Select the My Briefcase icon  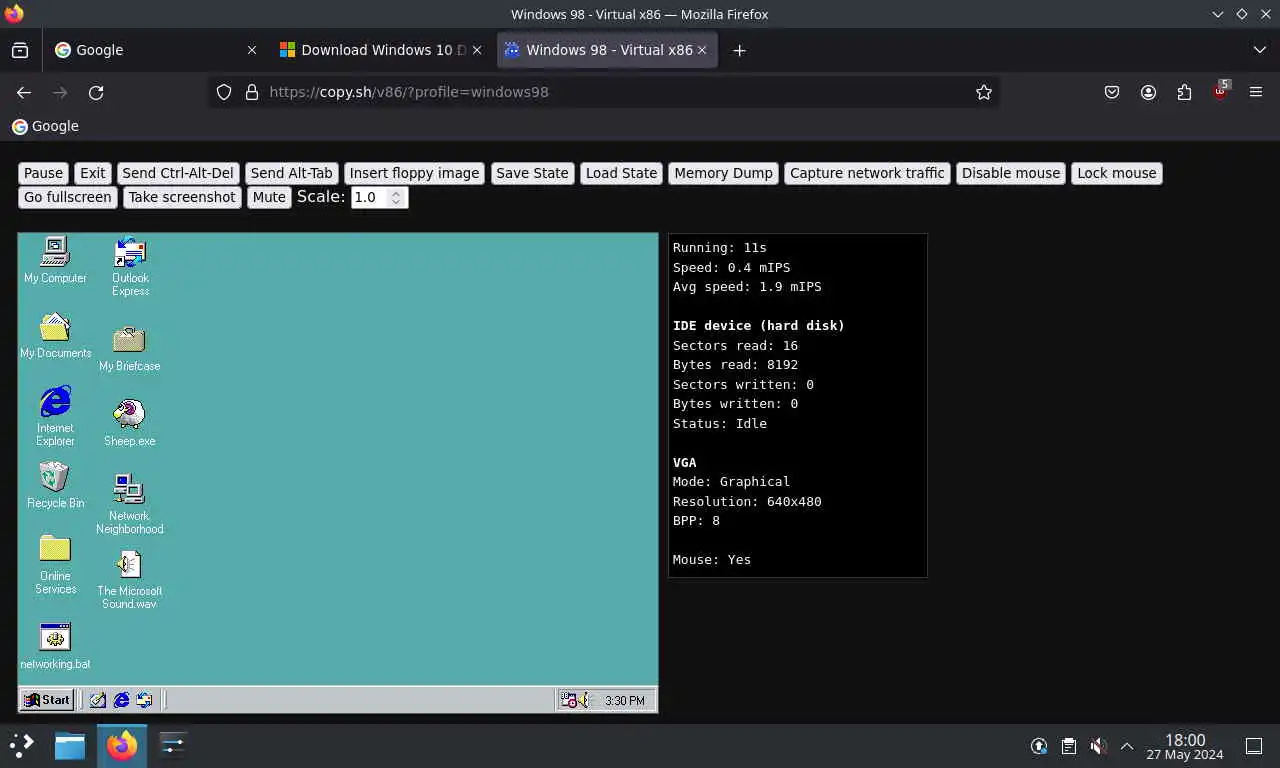click(129, 348)
